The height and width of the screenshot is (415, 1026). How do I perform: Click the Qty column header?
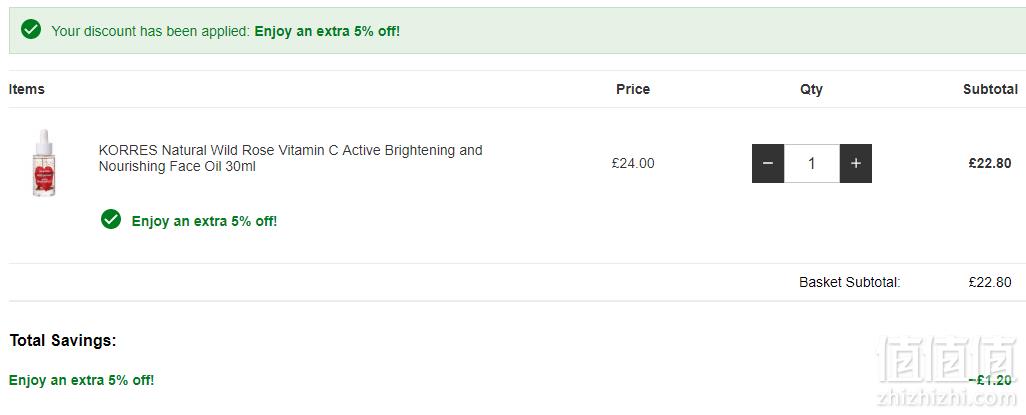coord(811,90)
